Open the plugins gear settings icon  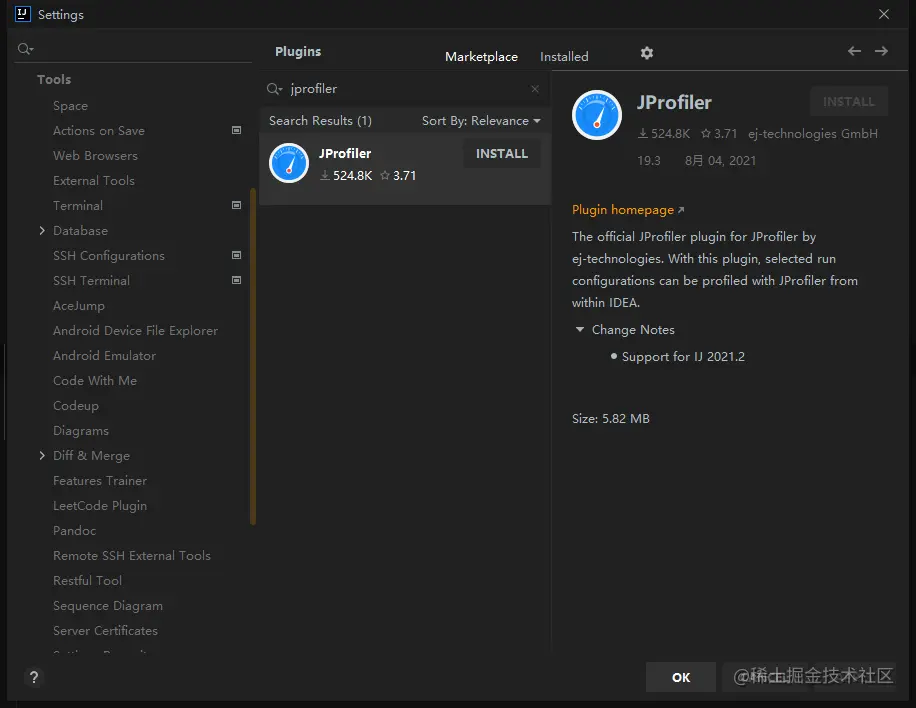(646, 53)
